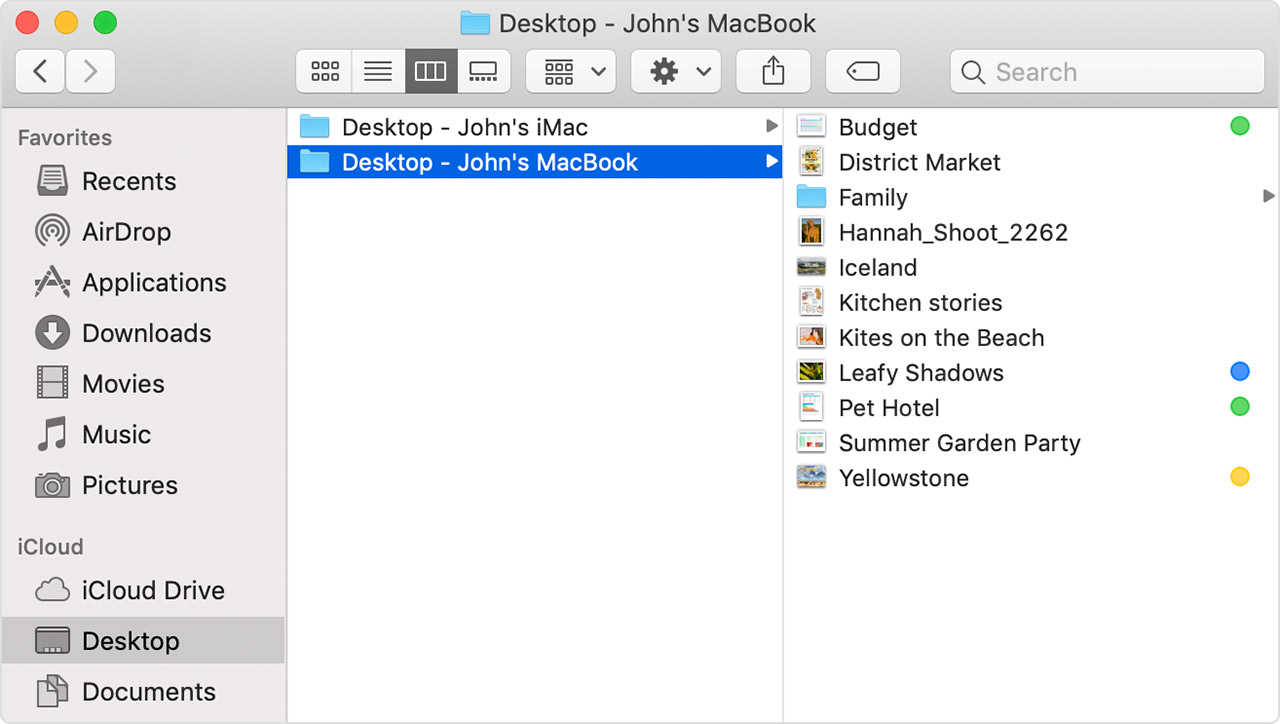
Task: Click the folder icon in the window title
Action: point(475,22)
